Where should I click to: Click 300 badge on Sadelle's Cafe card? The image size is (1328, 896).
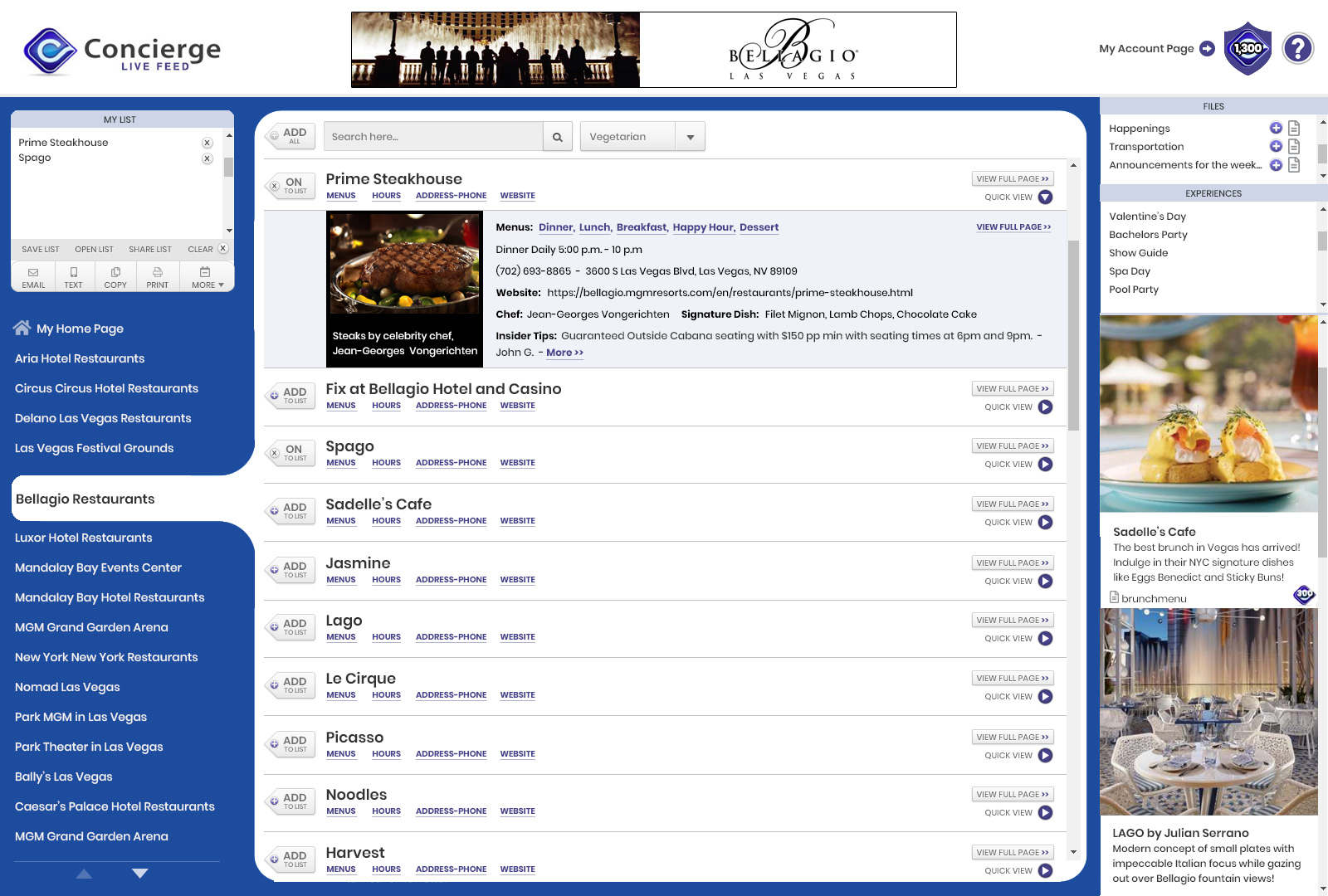1304,594
